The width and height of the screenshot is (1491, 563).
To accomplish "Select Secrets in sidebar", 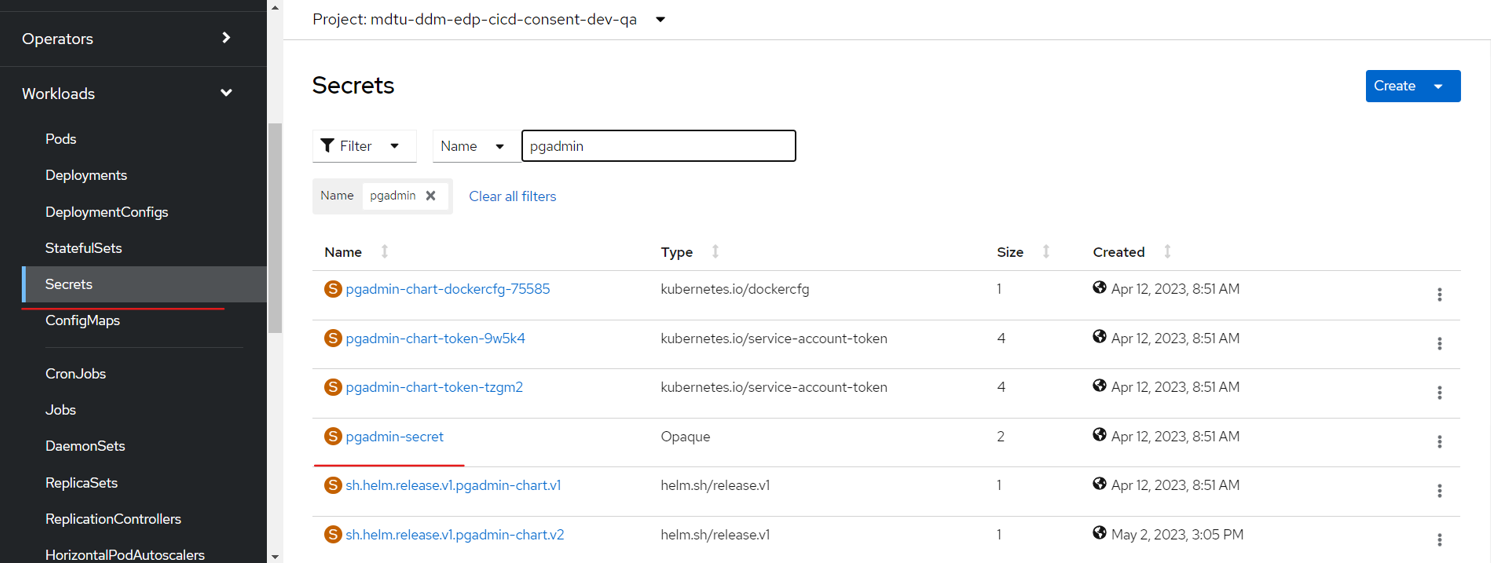I will (x=144, y=284).
